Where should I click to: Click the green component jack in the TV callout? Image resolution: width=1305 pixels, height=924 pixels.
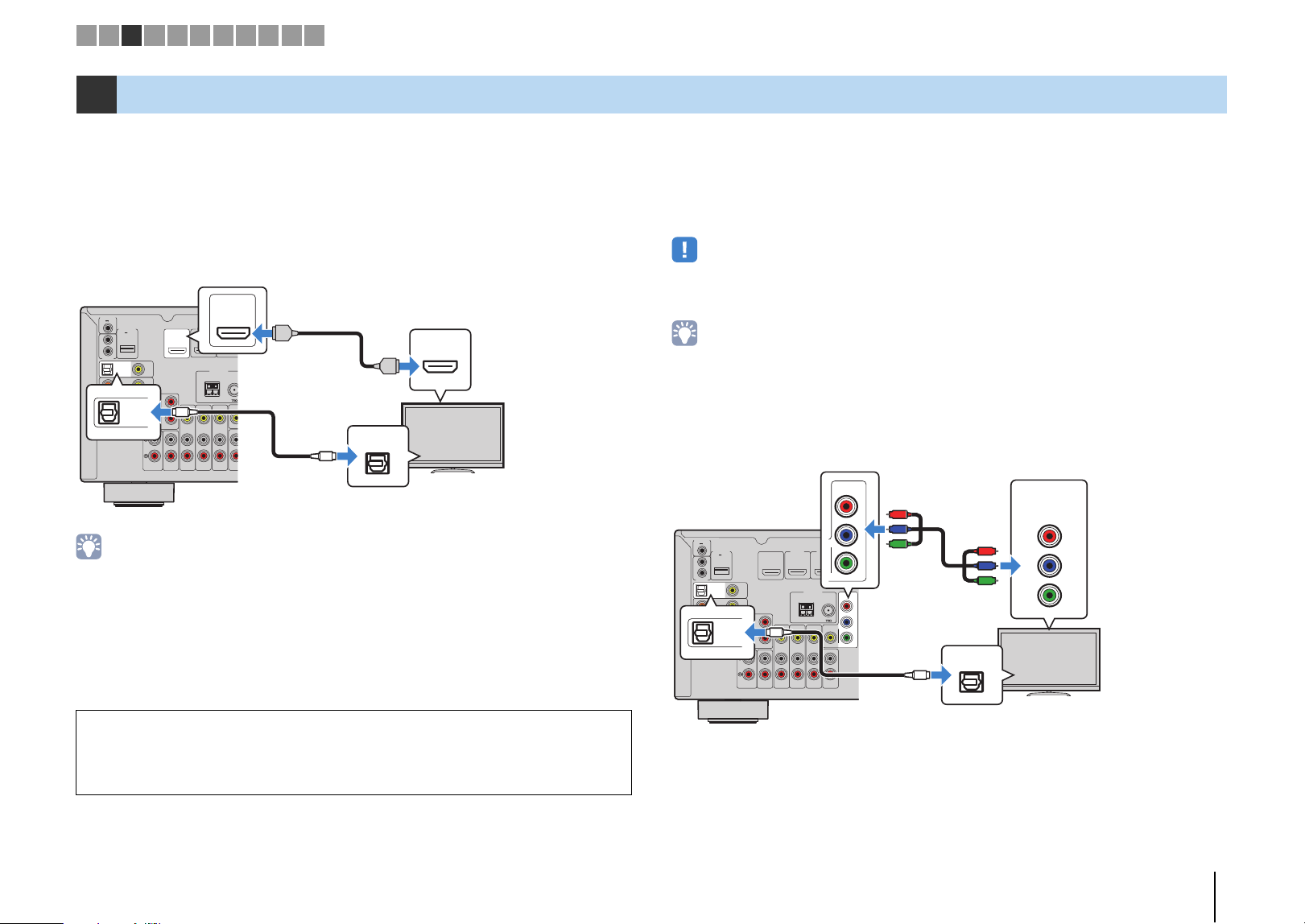pos(1048,596)
